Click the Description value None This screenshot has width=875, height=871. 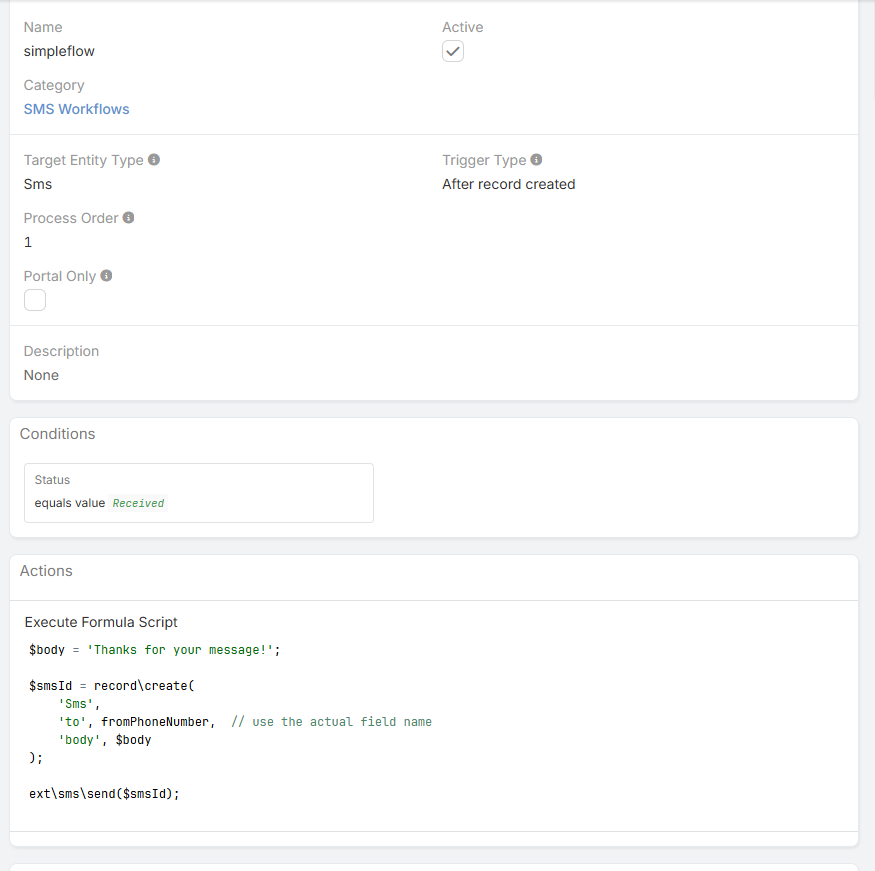(x=41, y=375)
